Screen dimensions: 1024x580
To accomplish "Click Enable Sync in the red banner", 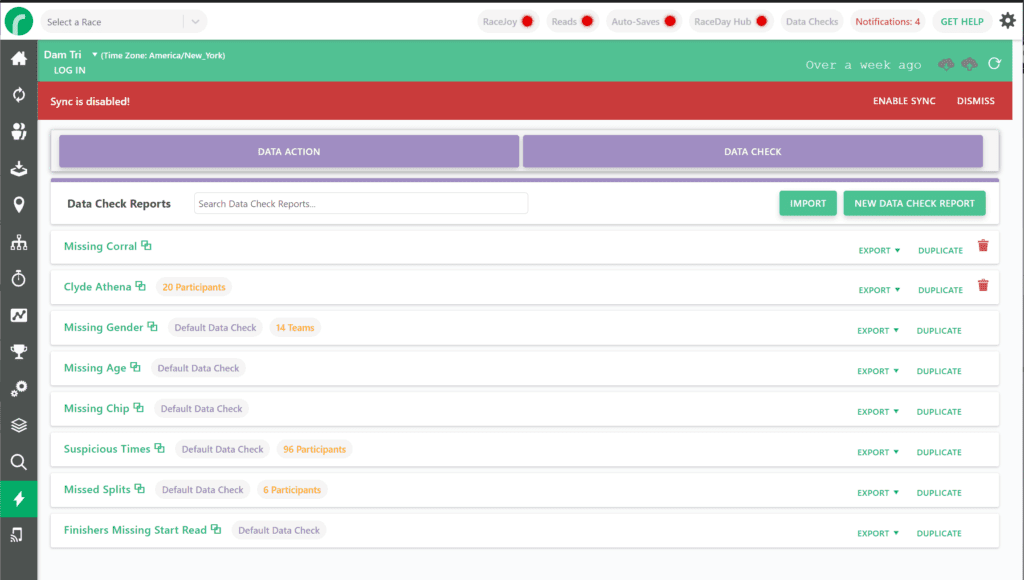I will pos(904,101).
